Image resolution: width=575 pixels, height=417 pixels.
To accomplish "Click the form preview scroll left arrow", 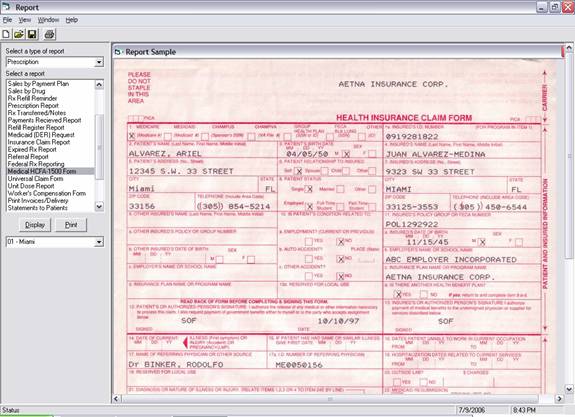I will [x=117, y=398].
